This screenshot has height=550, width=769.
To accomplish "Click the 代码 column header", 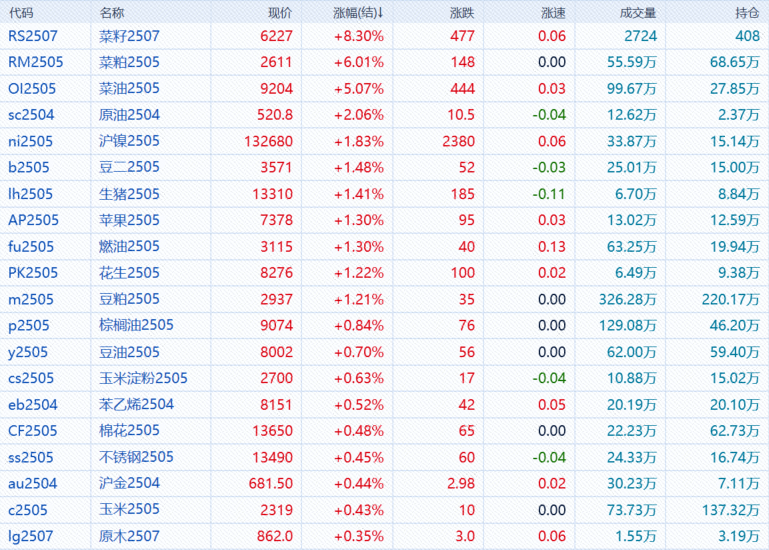I will coord(21,13).
